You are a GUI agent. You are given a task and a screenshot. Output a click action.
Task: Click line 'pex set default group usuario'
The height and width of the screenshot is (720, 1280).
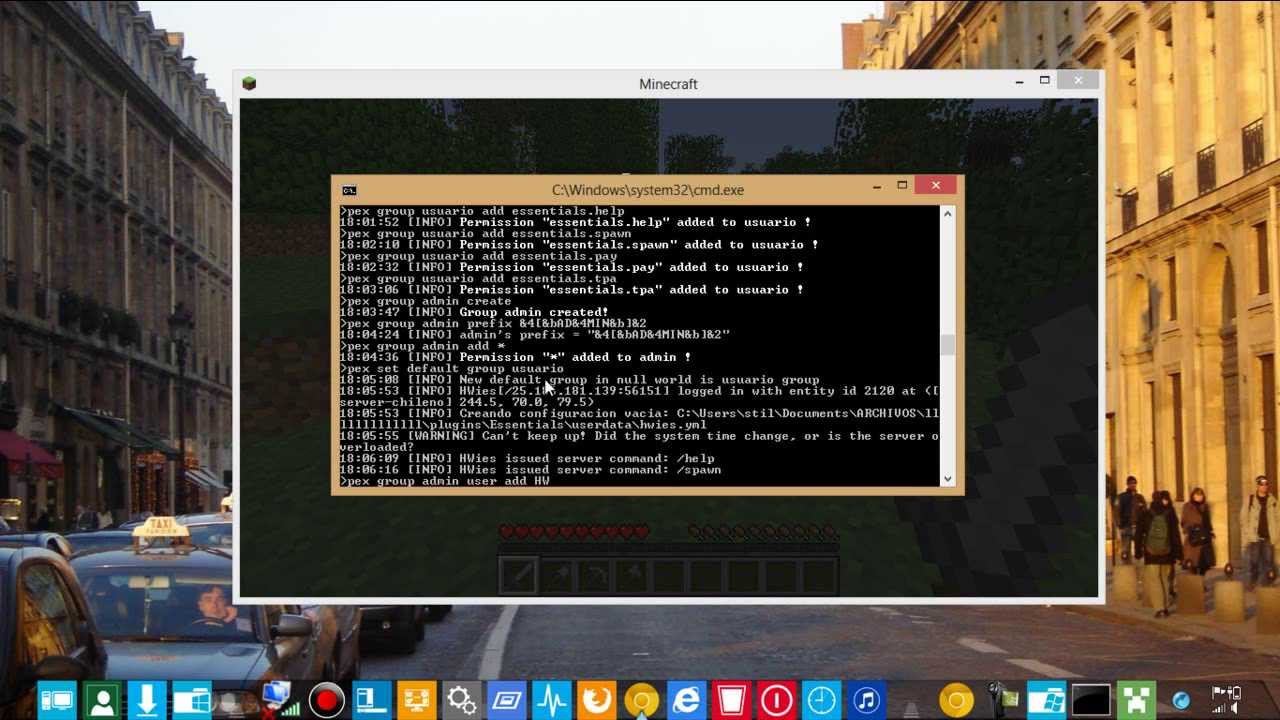point(452,369)
